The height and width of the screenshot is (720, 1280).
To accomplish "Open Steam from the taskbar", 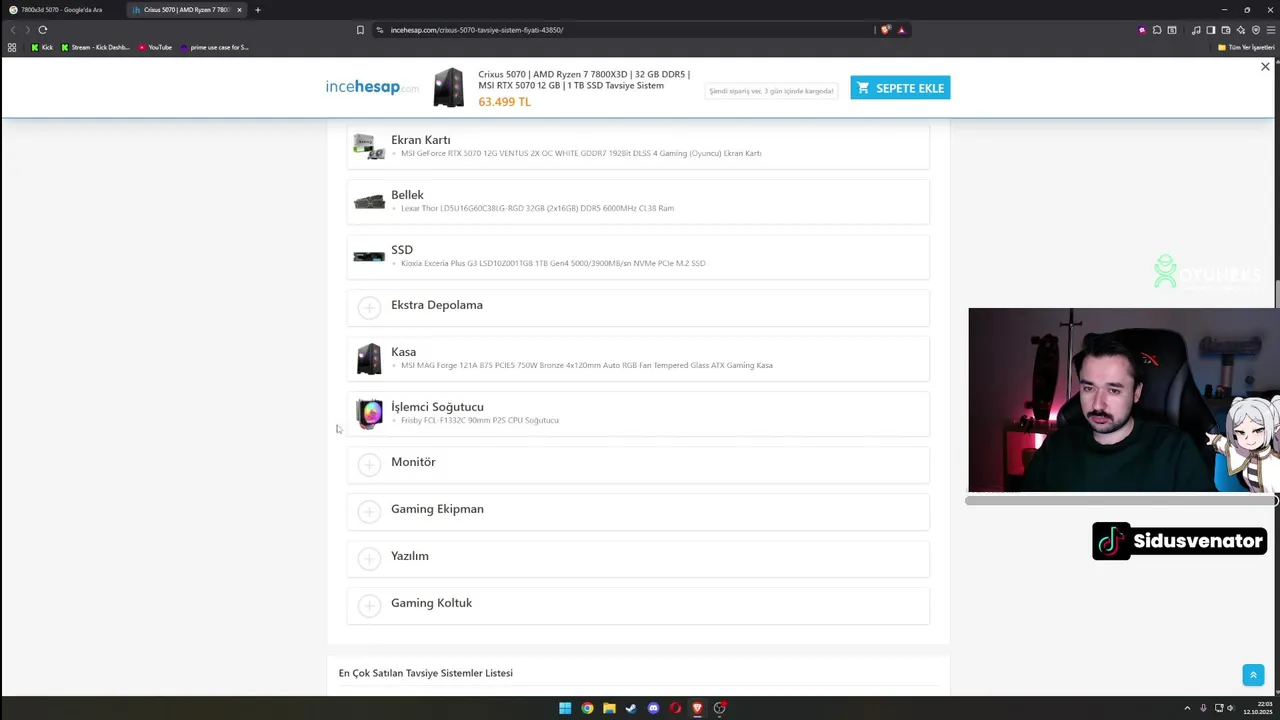I will click(x=631, y=708).
